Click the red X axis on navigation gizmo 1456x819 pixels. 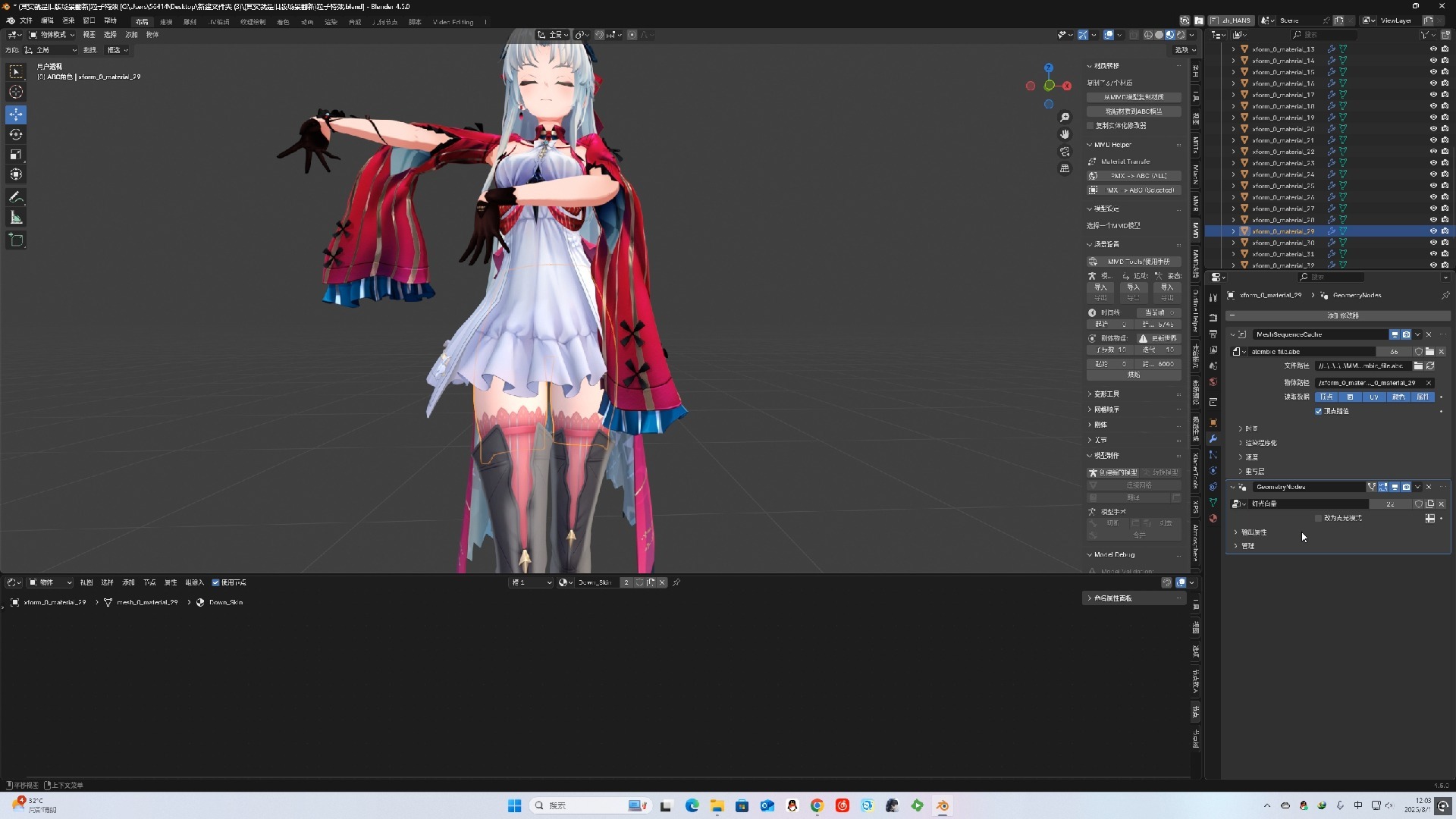(1067, 86)
